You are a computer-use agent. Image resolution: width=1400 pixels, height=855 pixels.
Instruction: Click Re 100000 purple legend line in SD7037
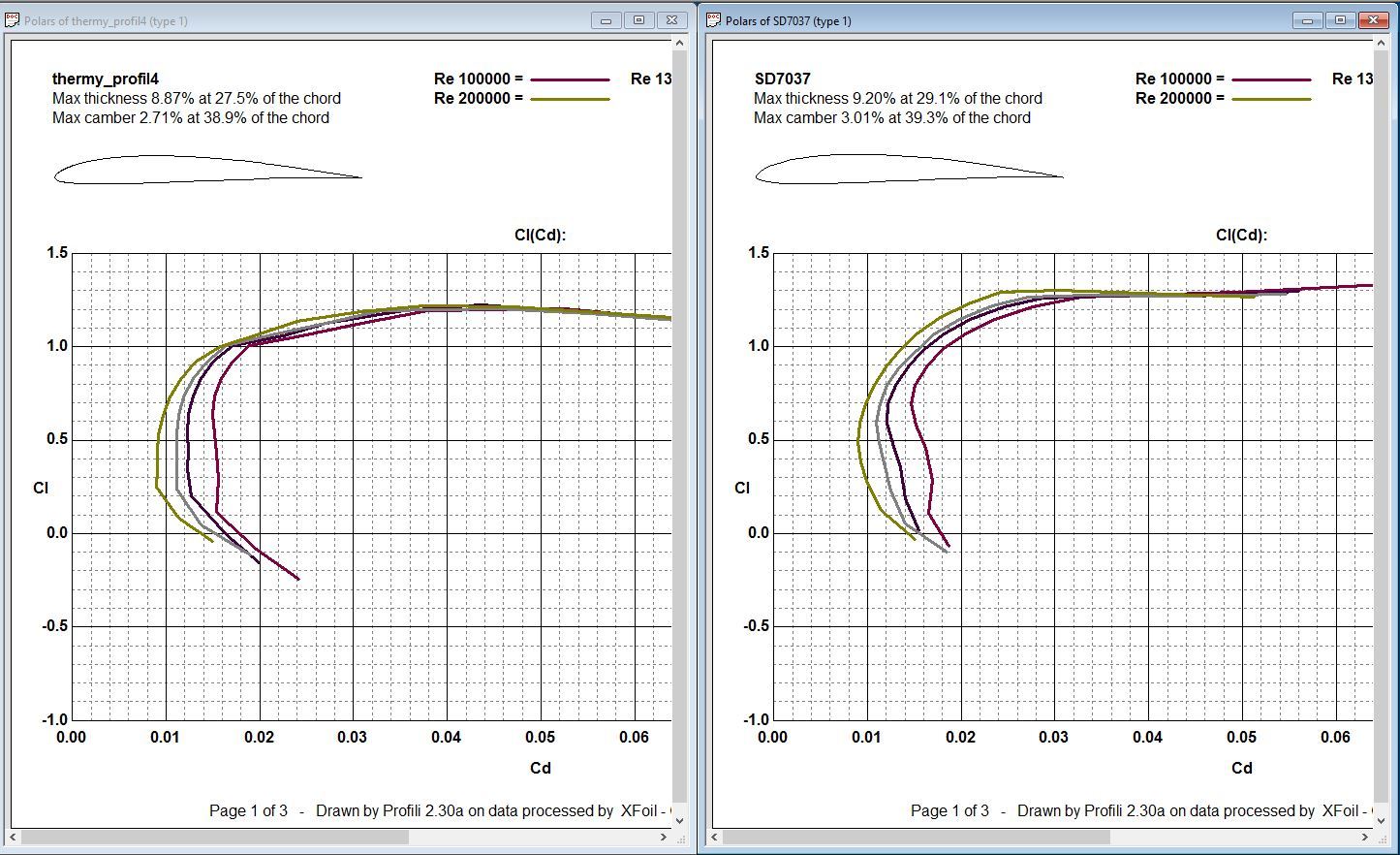coord(1271,79)
